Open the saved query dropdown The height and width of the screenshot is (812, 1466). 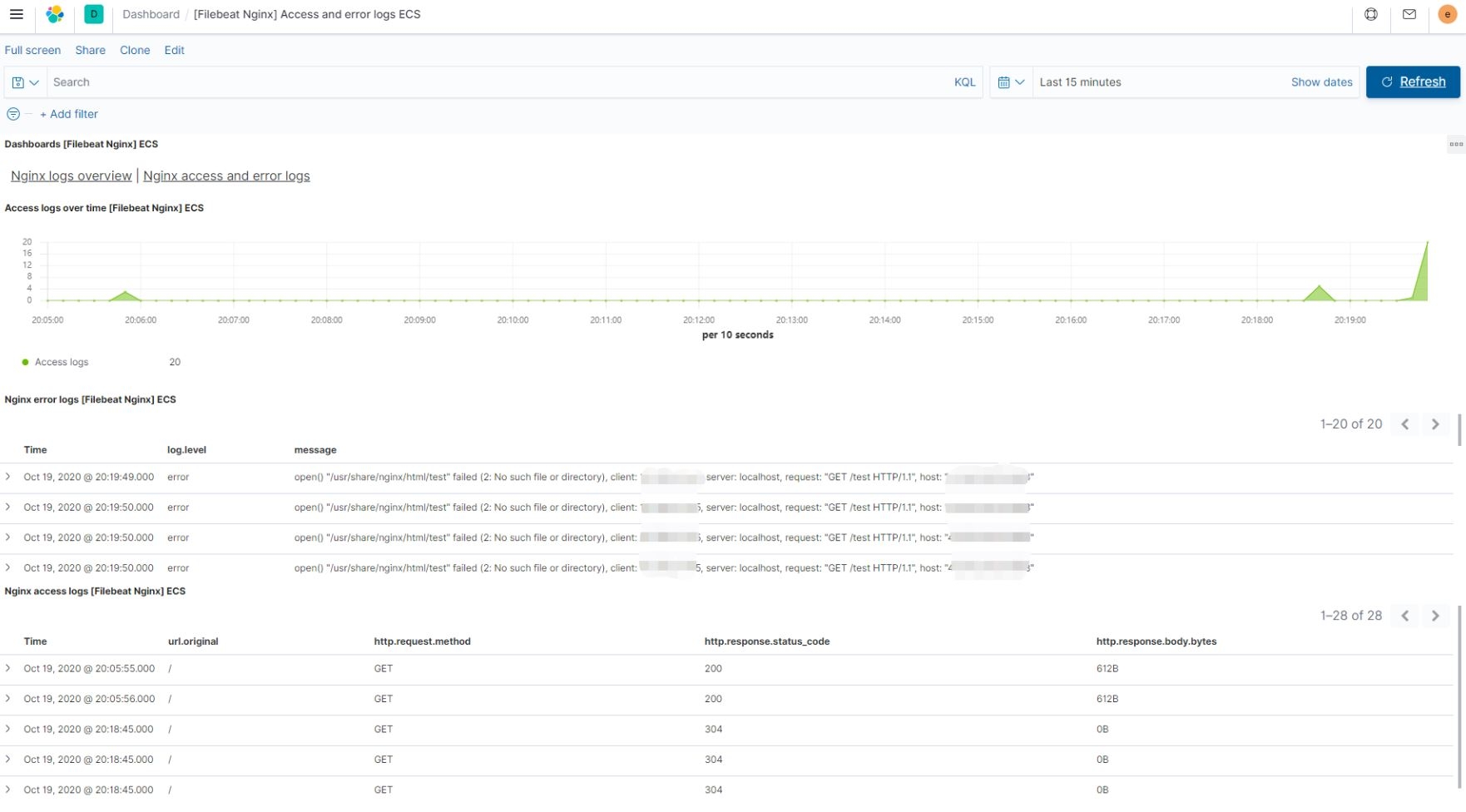(25, 82)
